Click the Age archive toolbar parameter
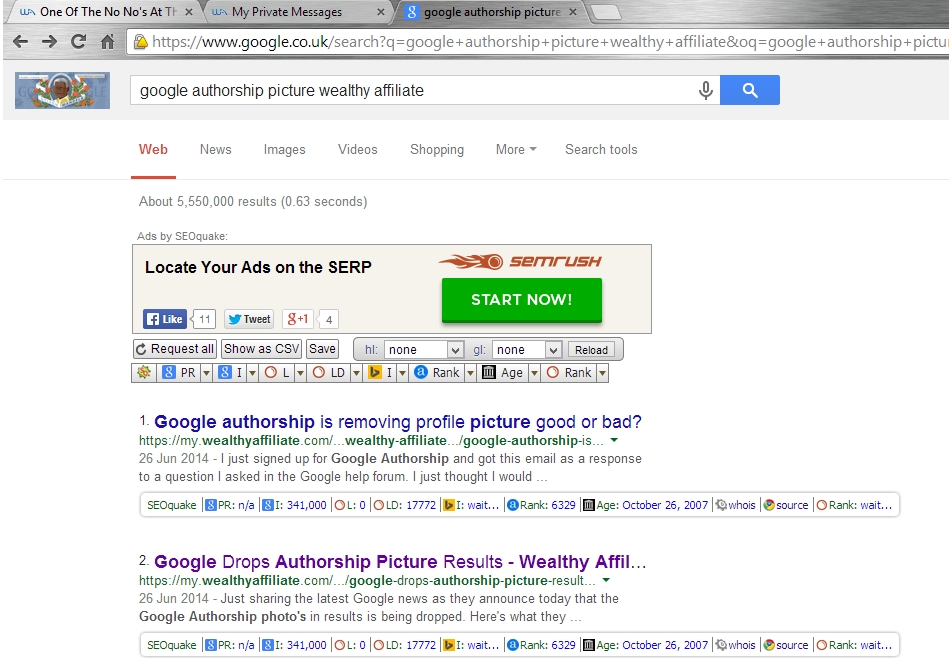 pyautogui.click(x=503, y=373)
